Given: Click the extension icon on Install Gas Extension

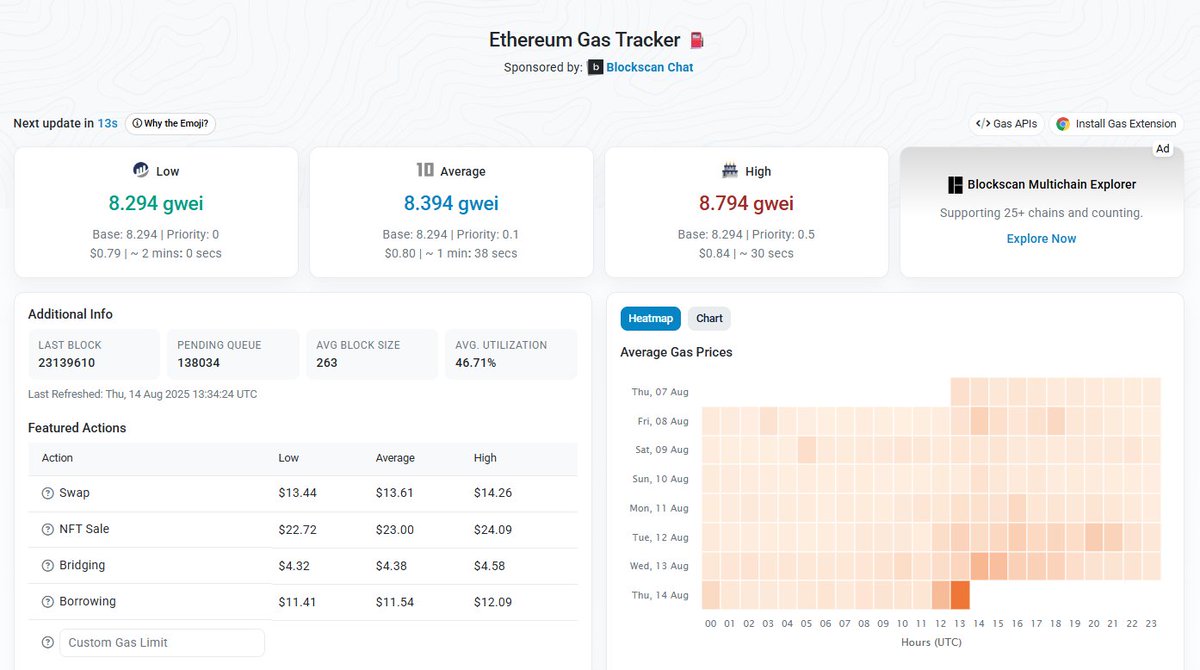Looking at the screenshot, I should [1062, 123].
